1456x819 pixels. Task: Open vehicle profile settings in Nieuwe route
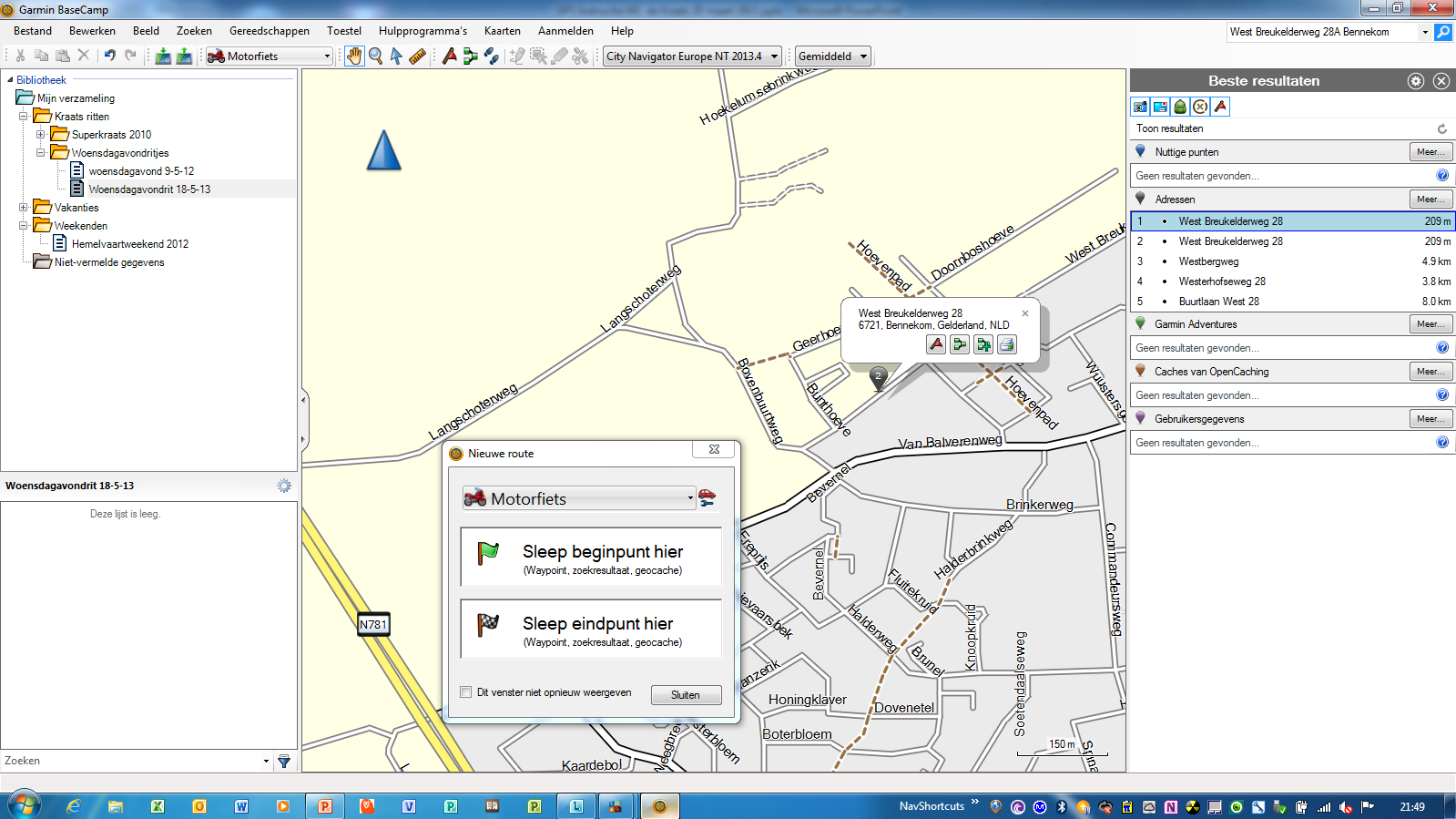(x=708, y=497)
